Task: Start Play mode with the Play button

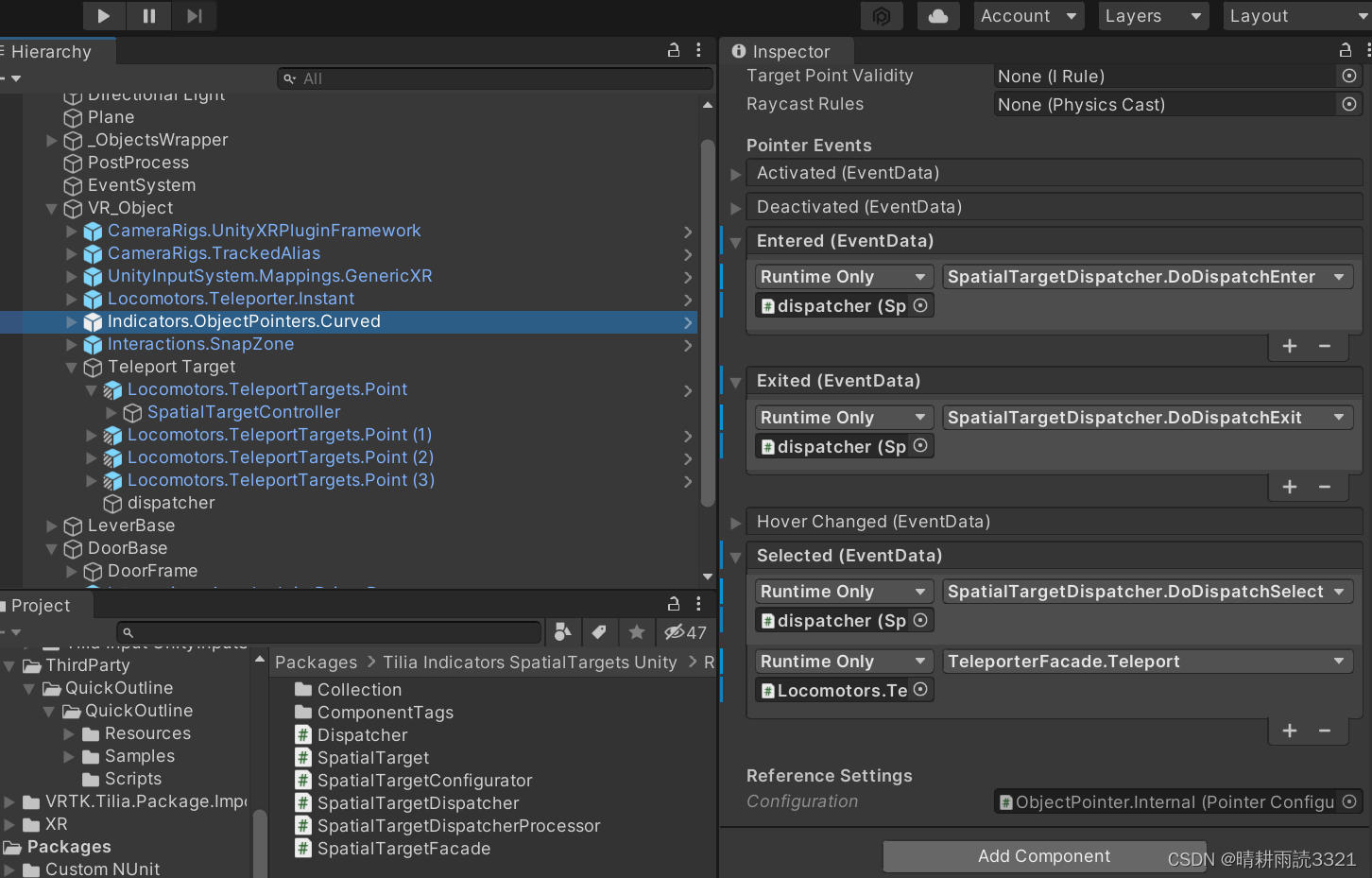Action: (x=104, y=16)
